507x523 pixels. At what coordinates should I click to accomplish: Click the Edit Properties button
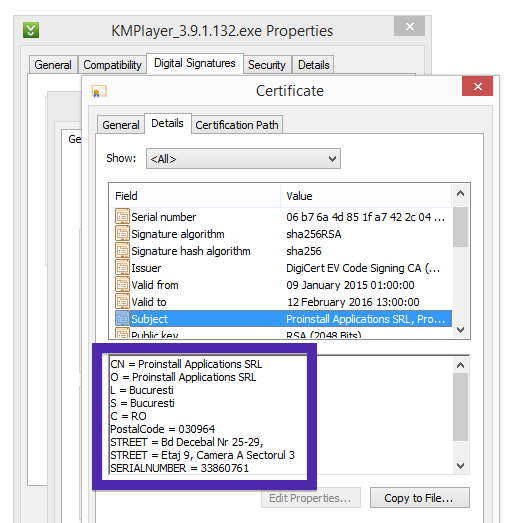[311, 498]
